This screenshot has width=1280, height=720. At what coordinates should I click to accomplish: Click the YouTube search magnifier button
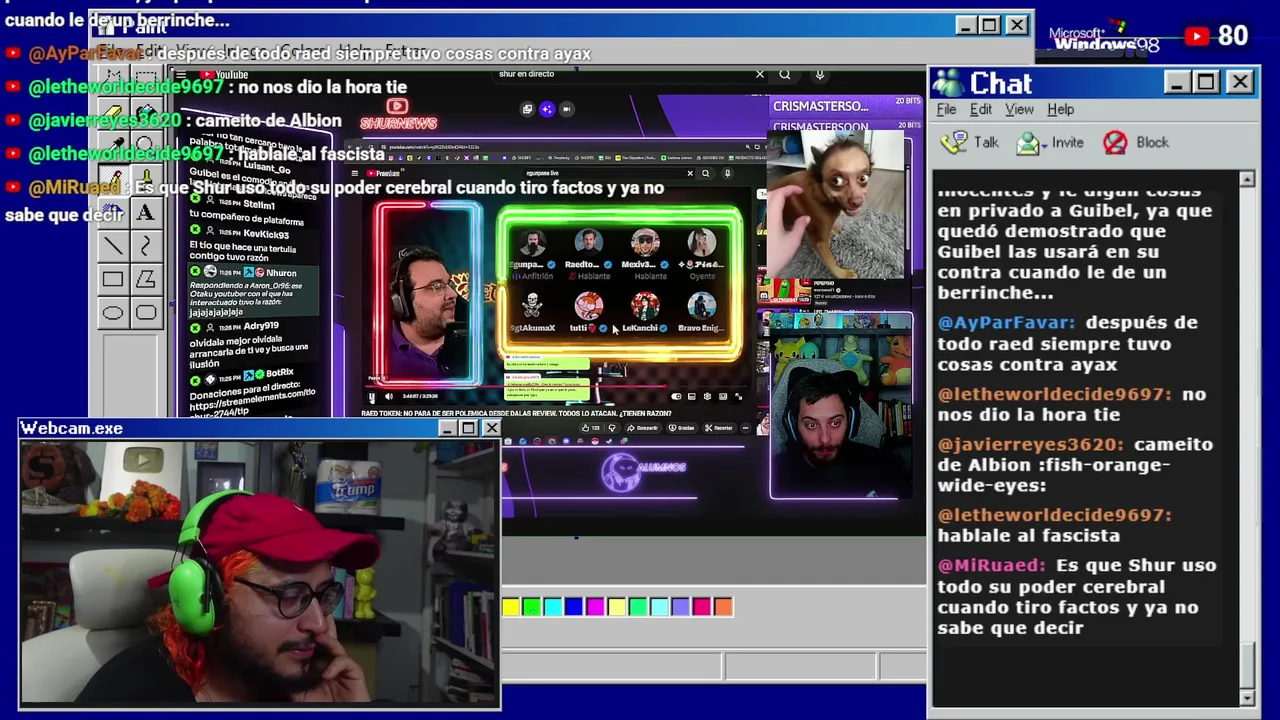pos(785,74)
